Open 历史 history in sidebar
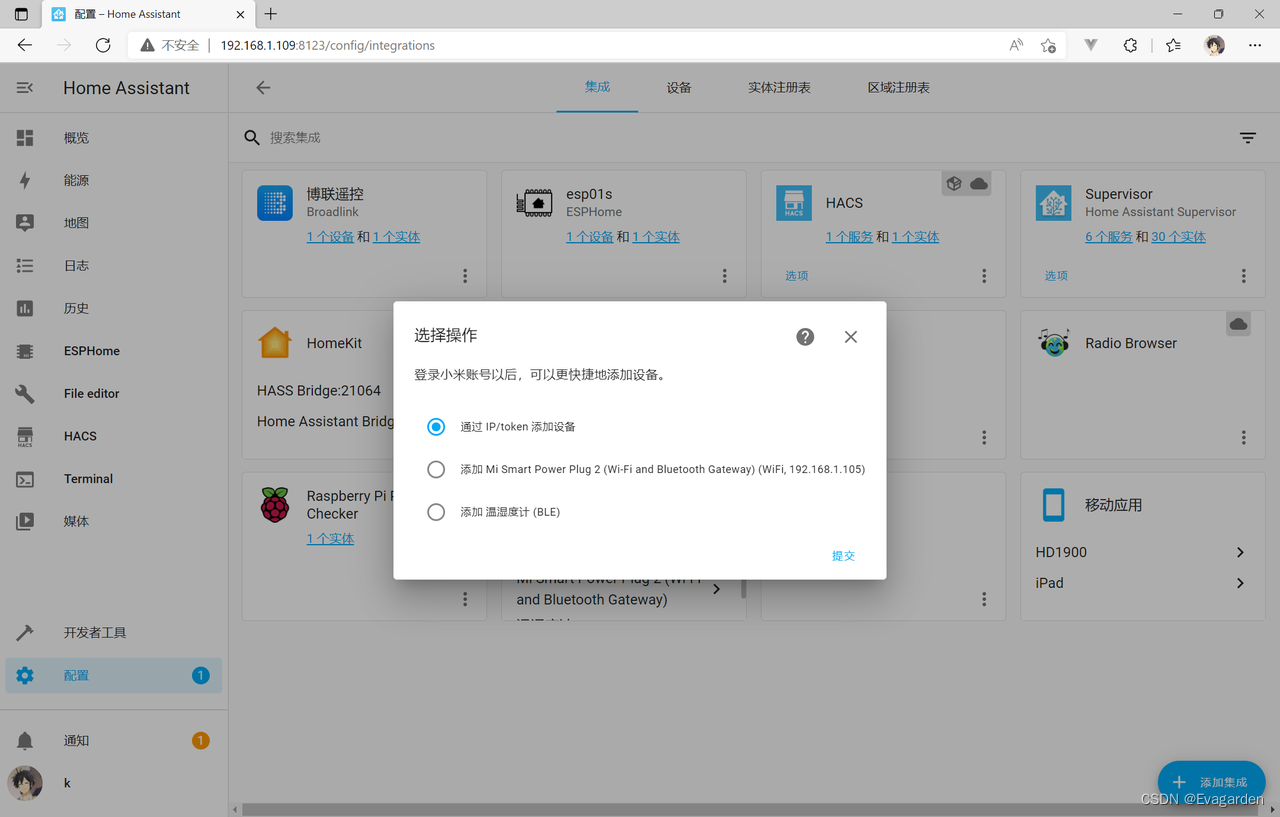The width and height of the screenshot is (1280, 817). [114, 309]
